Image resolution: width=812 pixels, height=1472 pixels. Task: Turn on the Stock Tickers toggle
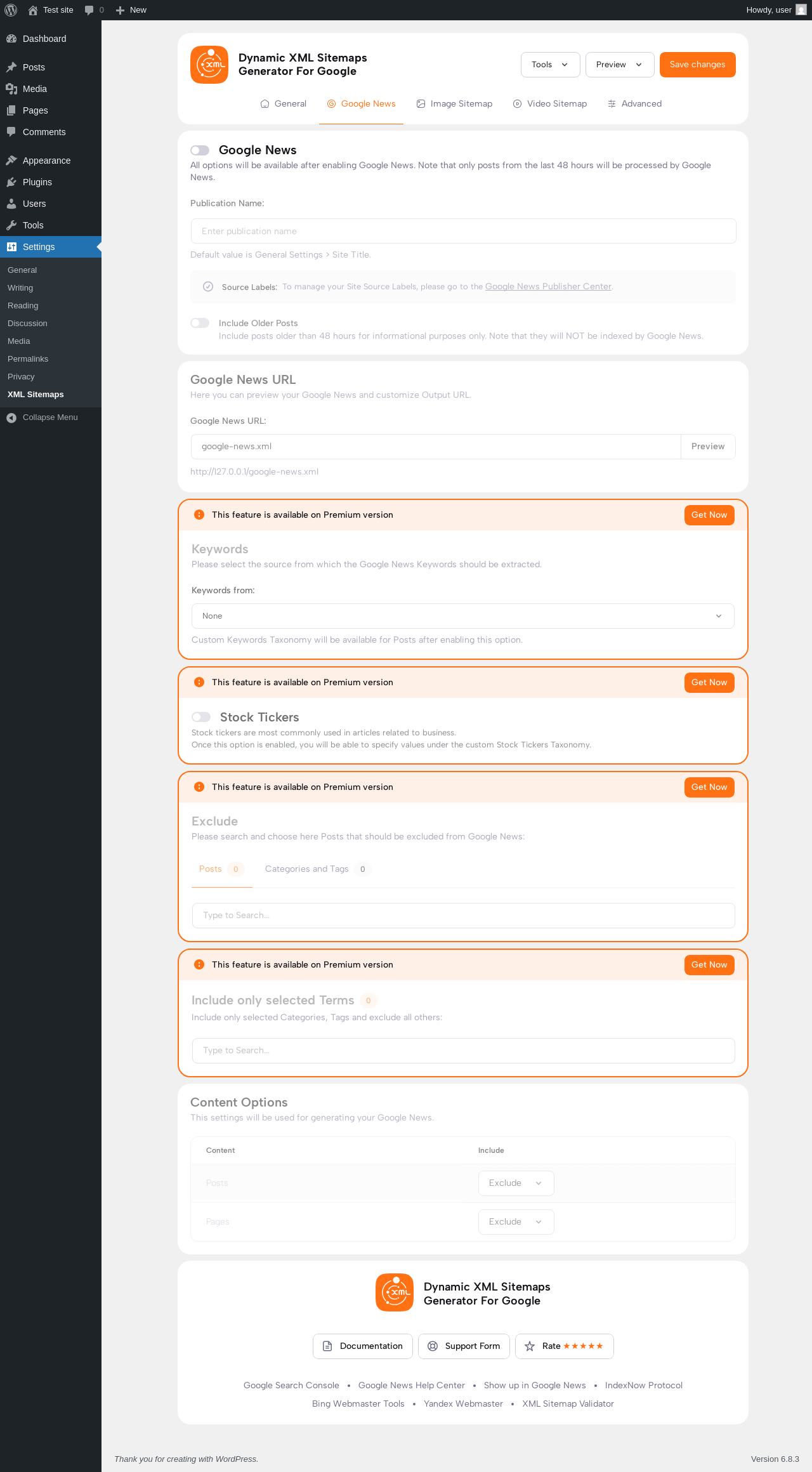pyautogui.click(x=201, y=717)
